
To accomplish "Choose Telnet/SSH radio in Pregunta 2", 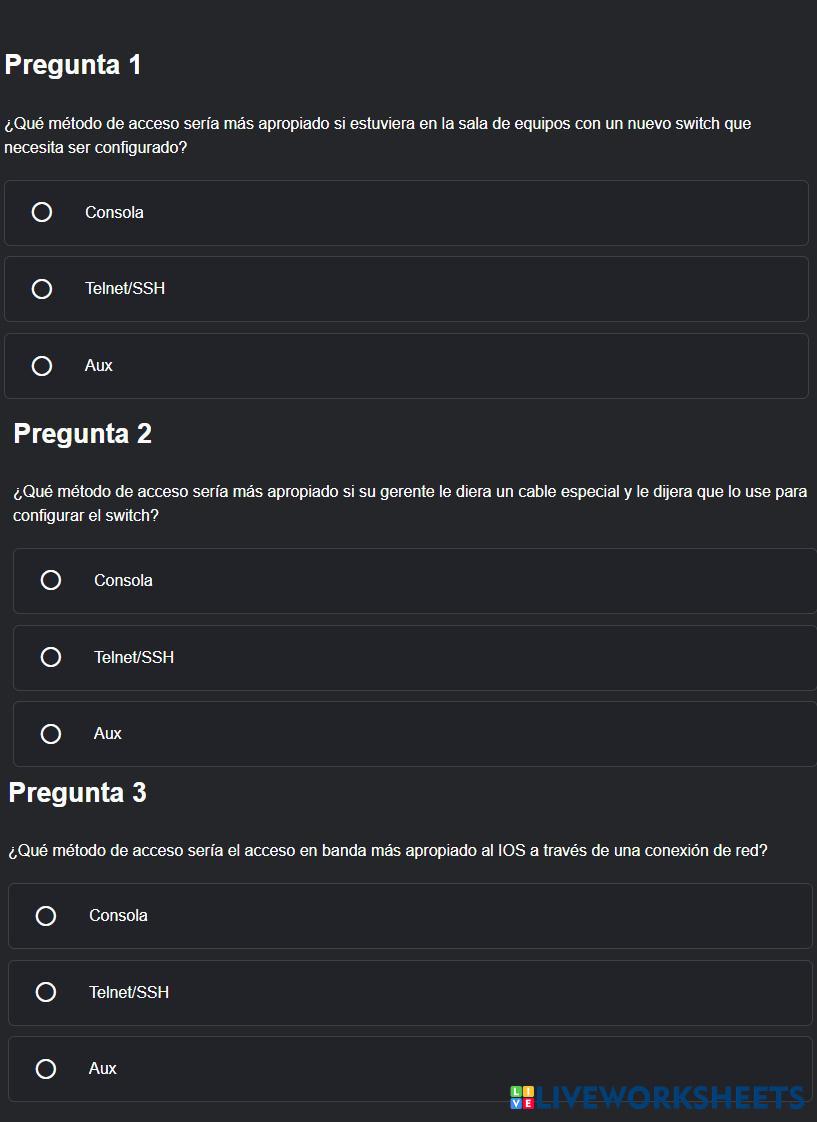I will click(x=51, y=657).
